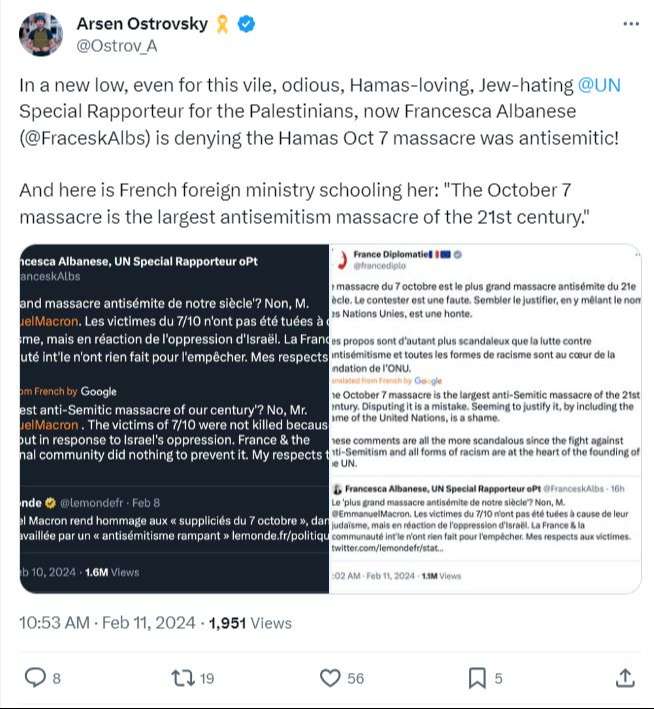View the 1,951 Views analytics
Image resolution: width=654 pixels, height=709 pixels.
pos(250,622)
